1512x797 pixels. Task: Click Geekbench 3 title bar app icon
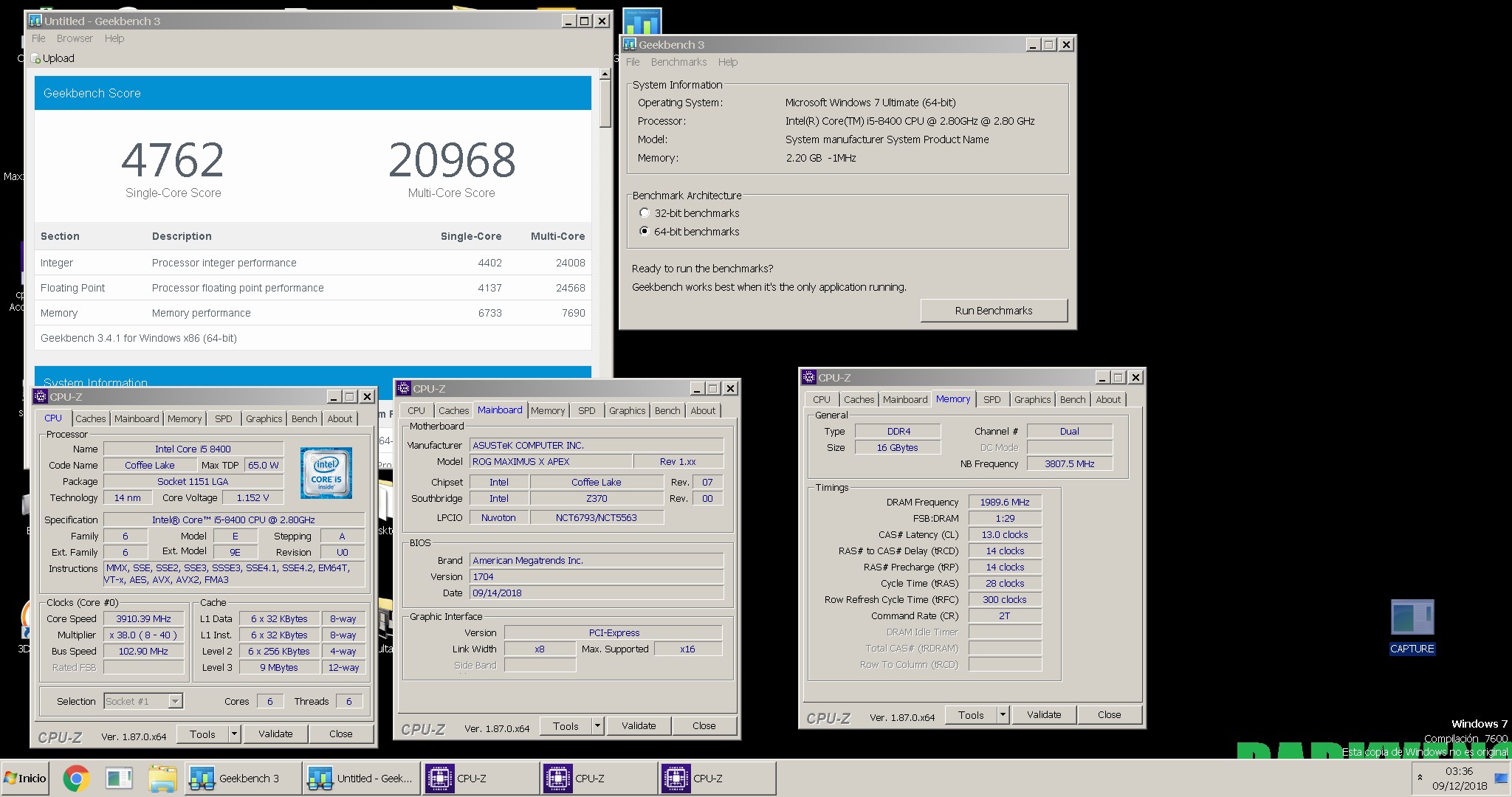click(630, 44)
